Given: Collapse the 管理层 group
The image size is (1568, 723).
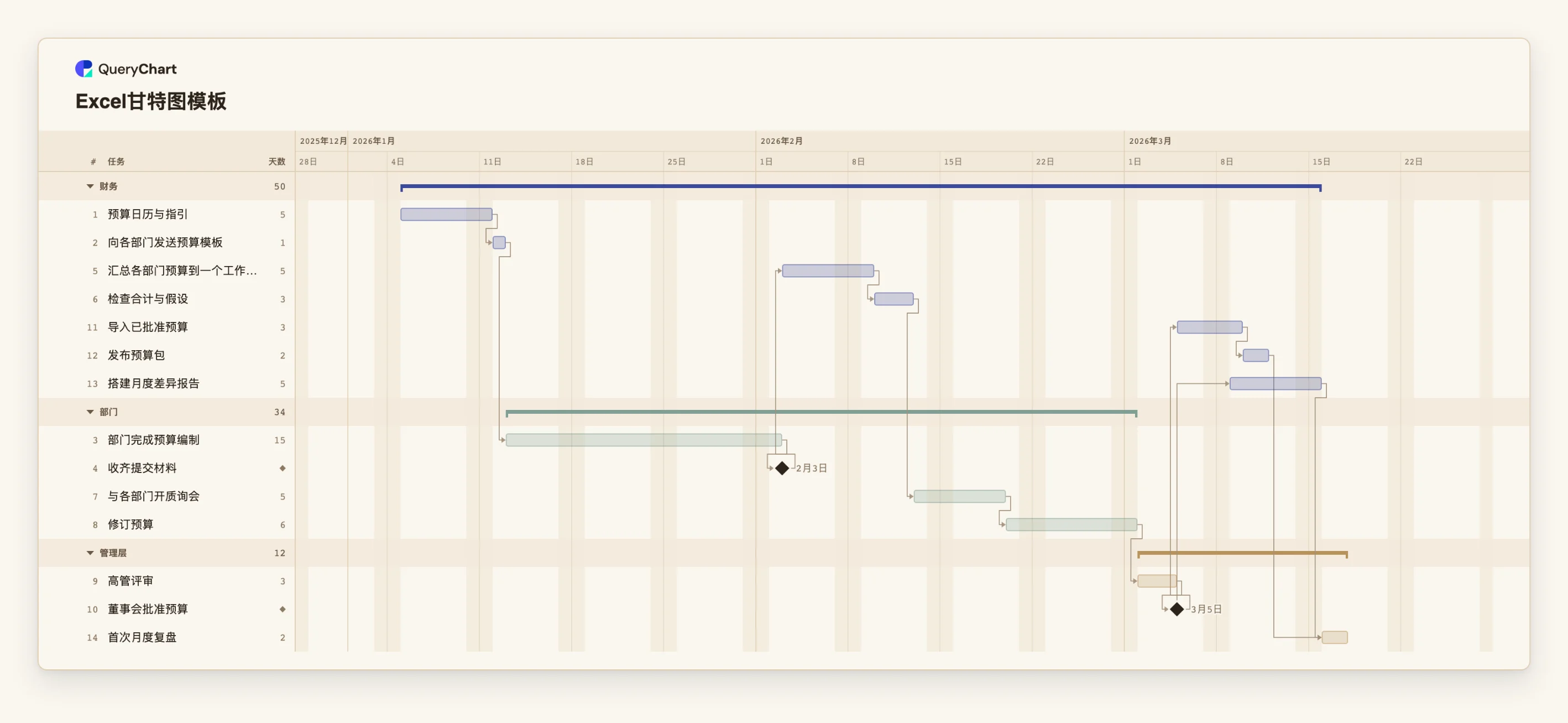Looking at the screenshot, I should 90,553.
